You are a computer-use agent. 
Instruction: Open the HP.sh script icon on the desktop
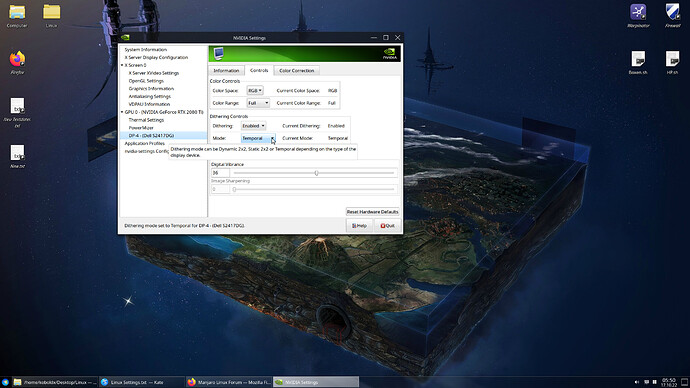tap(672, 59)
